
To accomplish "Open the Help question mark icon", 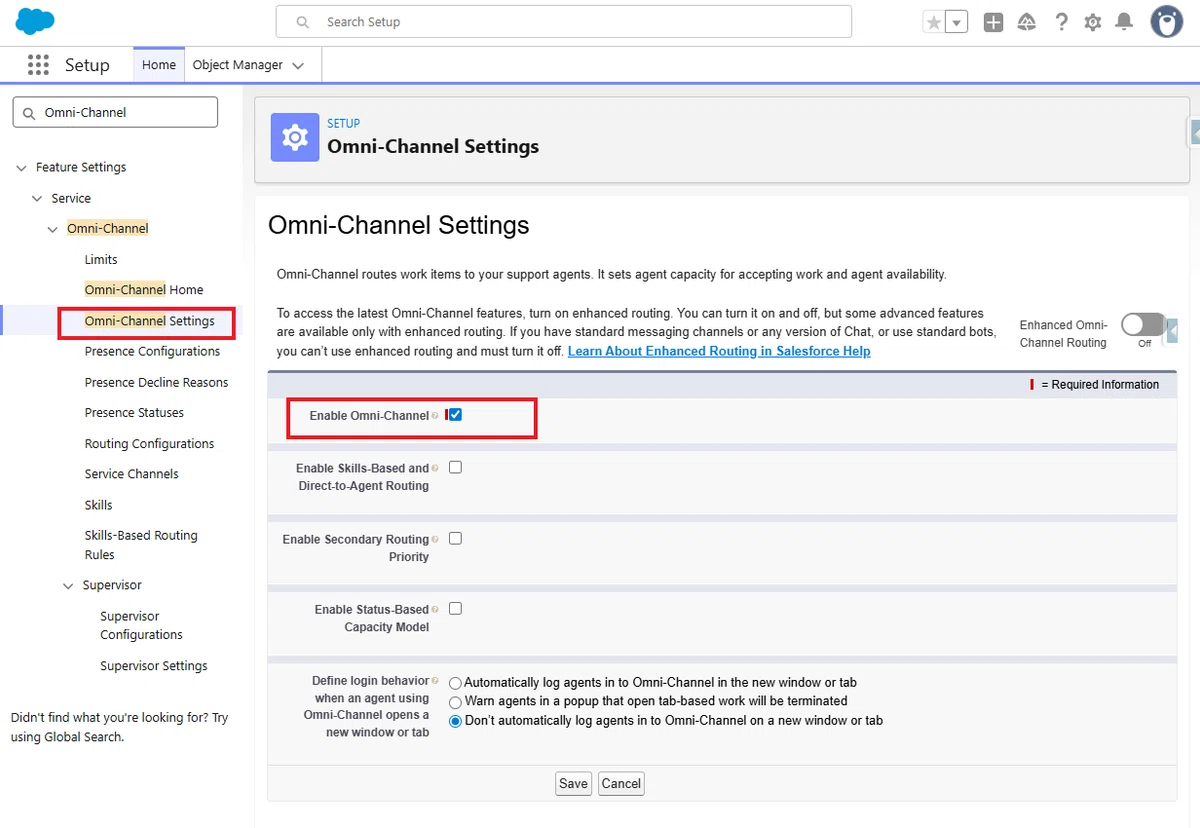I will click(x=1061, y=22).
